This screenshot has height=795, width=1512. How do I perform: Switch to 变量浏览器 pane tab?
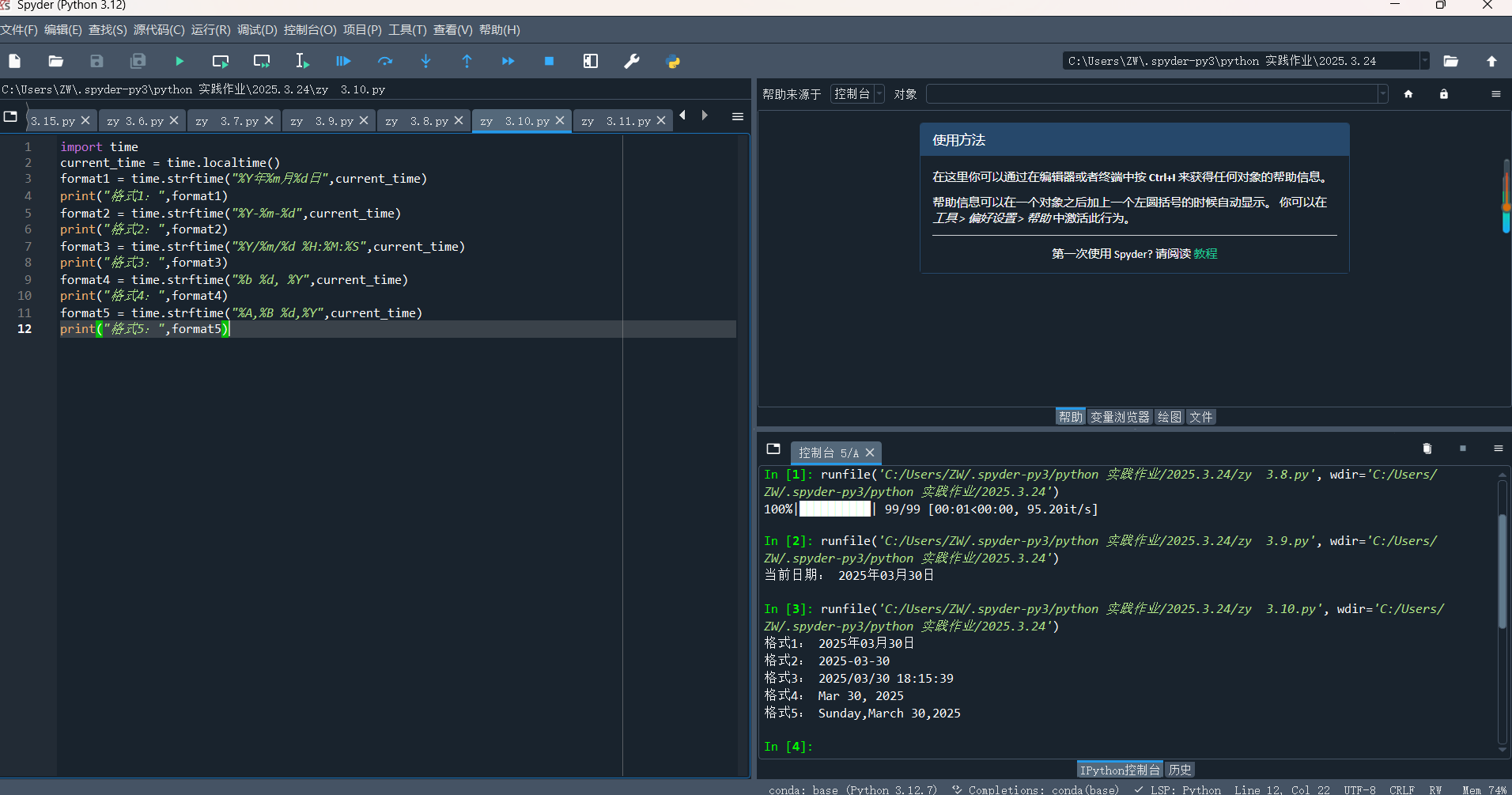pyautogui.click(x=1120, y=417)
